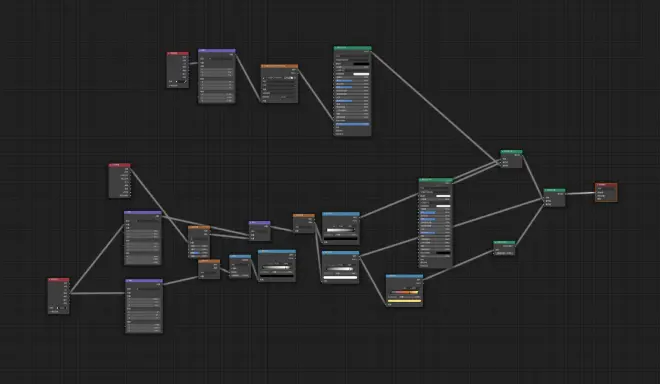Click yellow color swatch on orange gradient ColorRamp
660x384 pixels.
coord(405,301)
